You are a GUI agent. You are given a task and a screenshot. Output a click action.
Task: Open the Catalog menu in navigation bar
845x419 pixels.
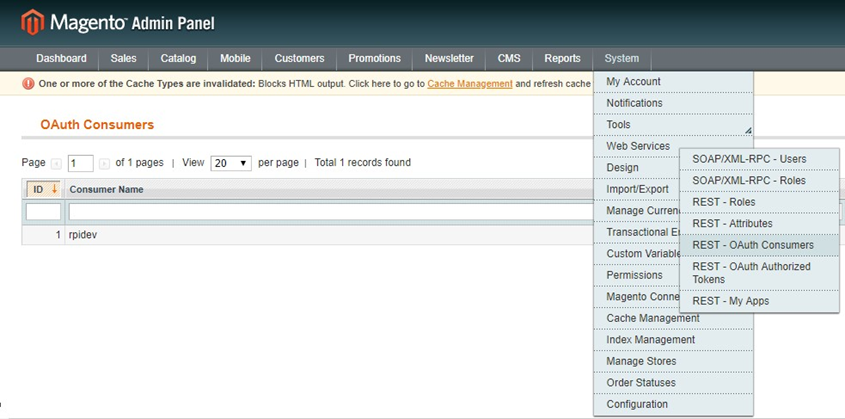pyautogui.click(x=178, y=58)
